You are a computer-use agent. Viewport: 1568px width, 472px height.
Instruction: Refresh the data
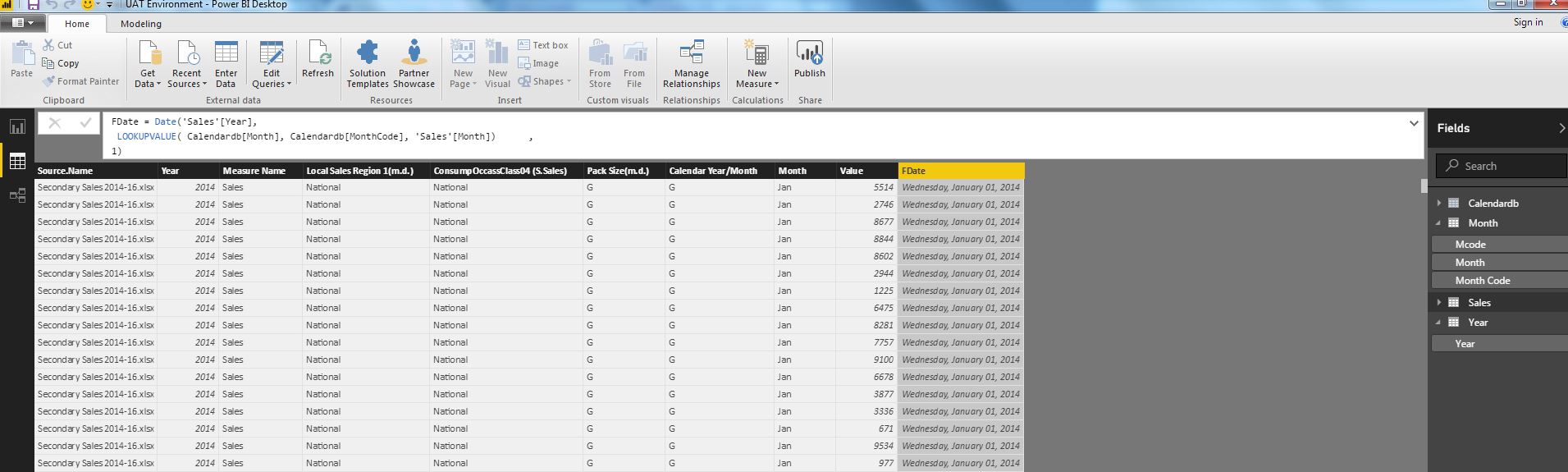click(318, 59)
